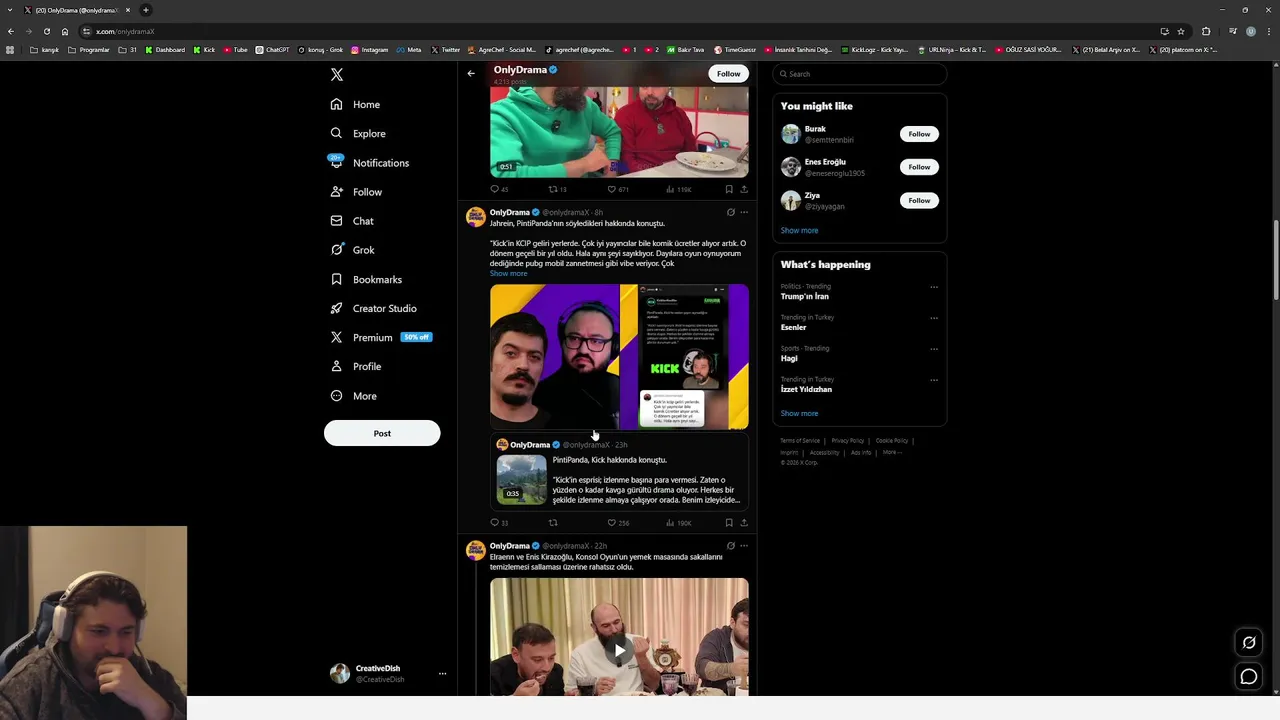Open the Esenler trending topic

point(794,327)
